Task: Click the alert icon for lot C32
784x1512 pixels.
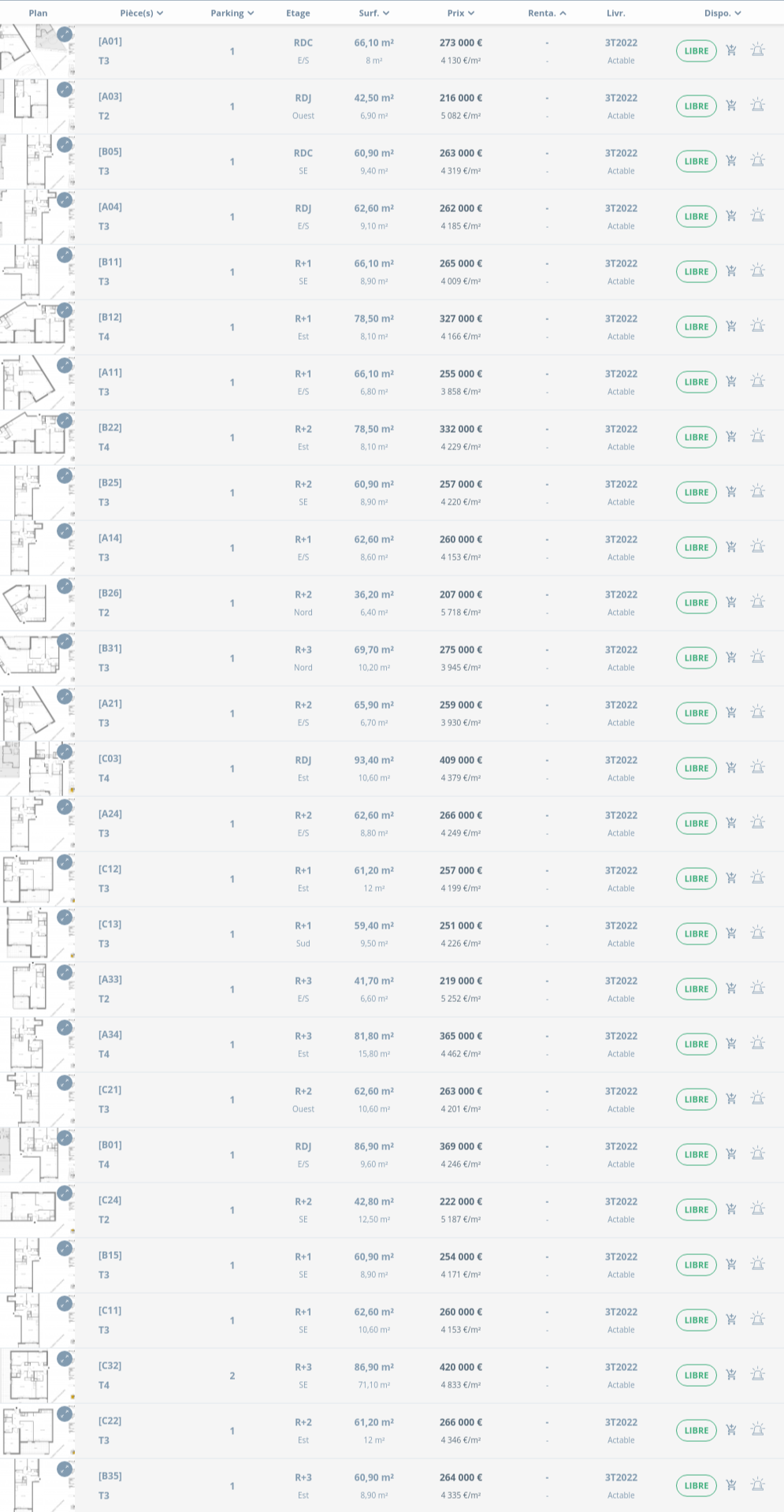Action: tap(757, 1375)
